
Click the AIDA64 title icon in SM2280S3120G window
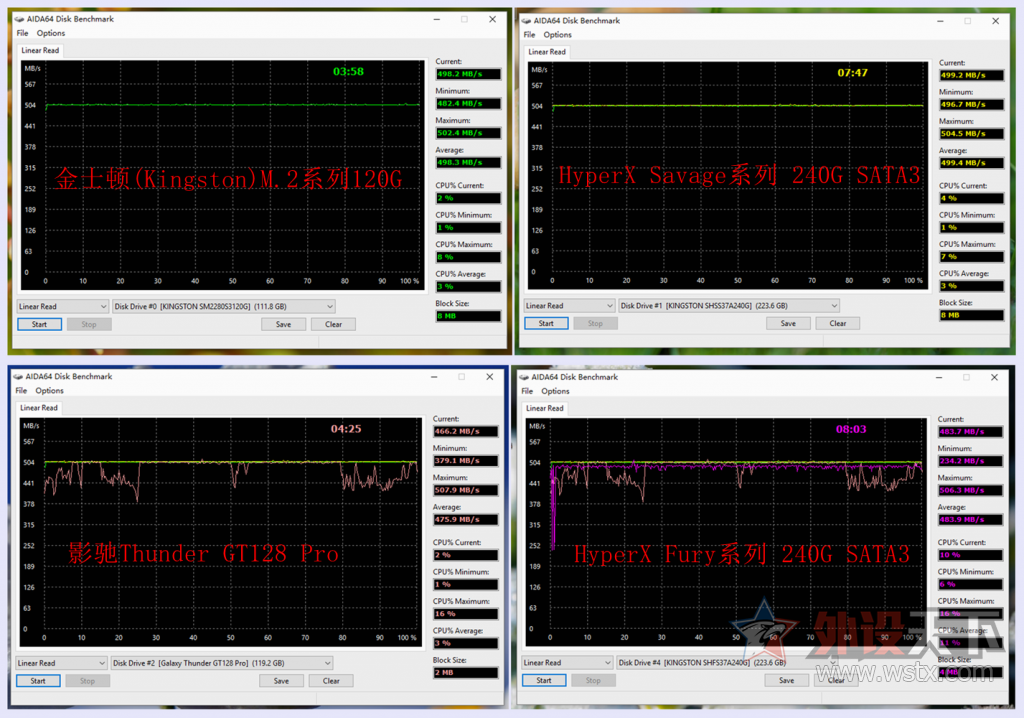pos(19,19)
